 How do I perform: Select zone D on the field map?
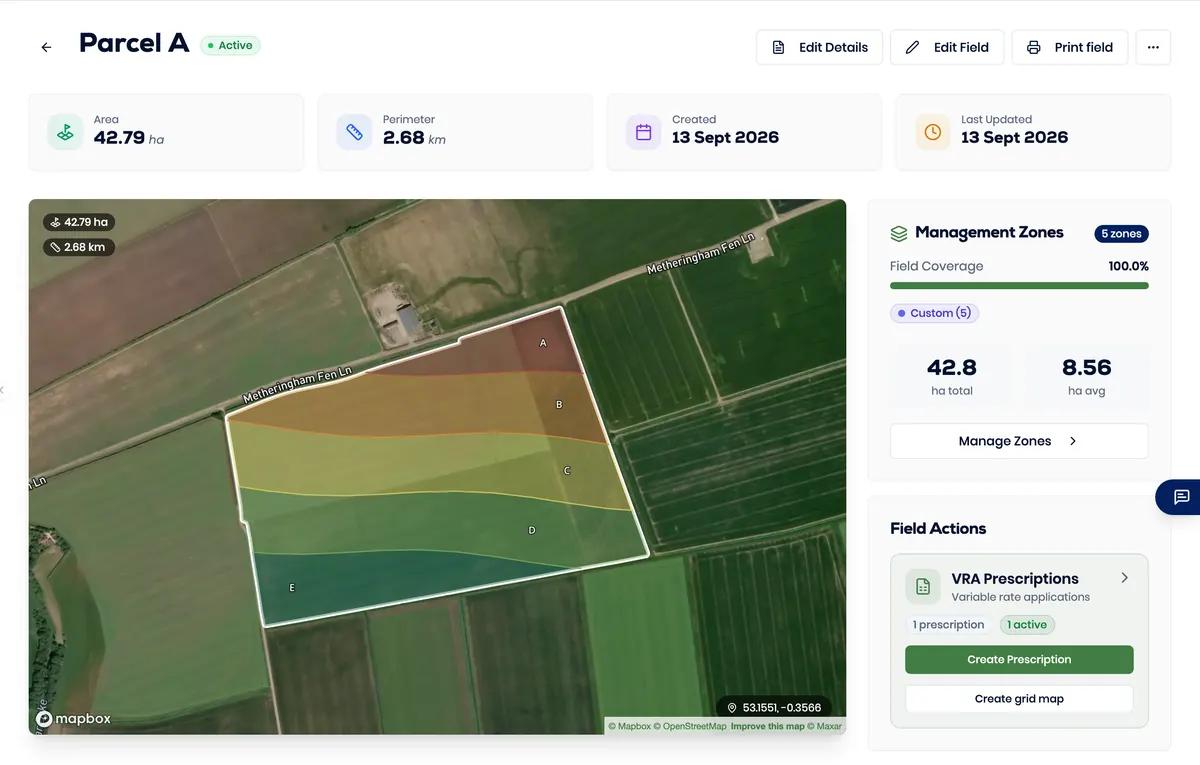pos(532,530)
